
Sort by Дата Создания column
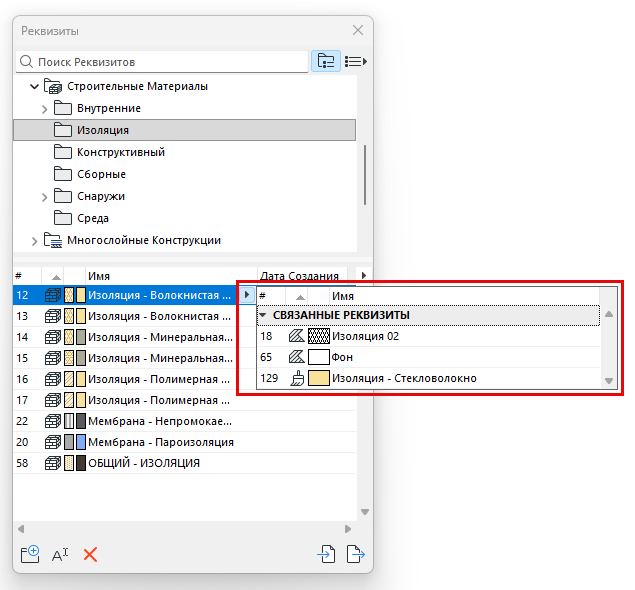302,276
